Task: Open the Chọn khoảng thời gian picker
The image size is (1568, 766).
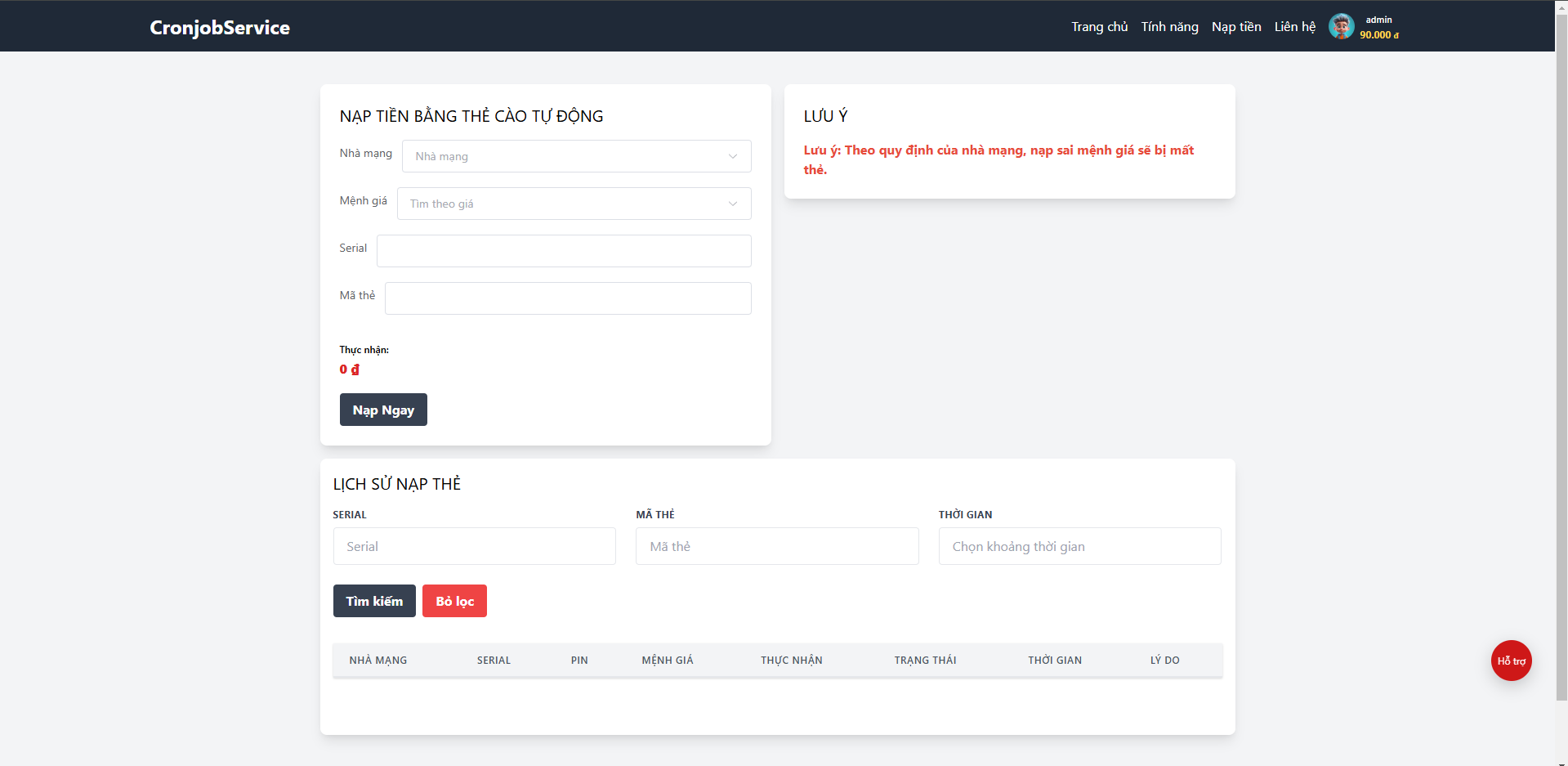Action: coord(1079,546)
